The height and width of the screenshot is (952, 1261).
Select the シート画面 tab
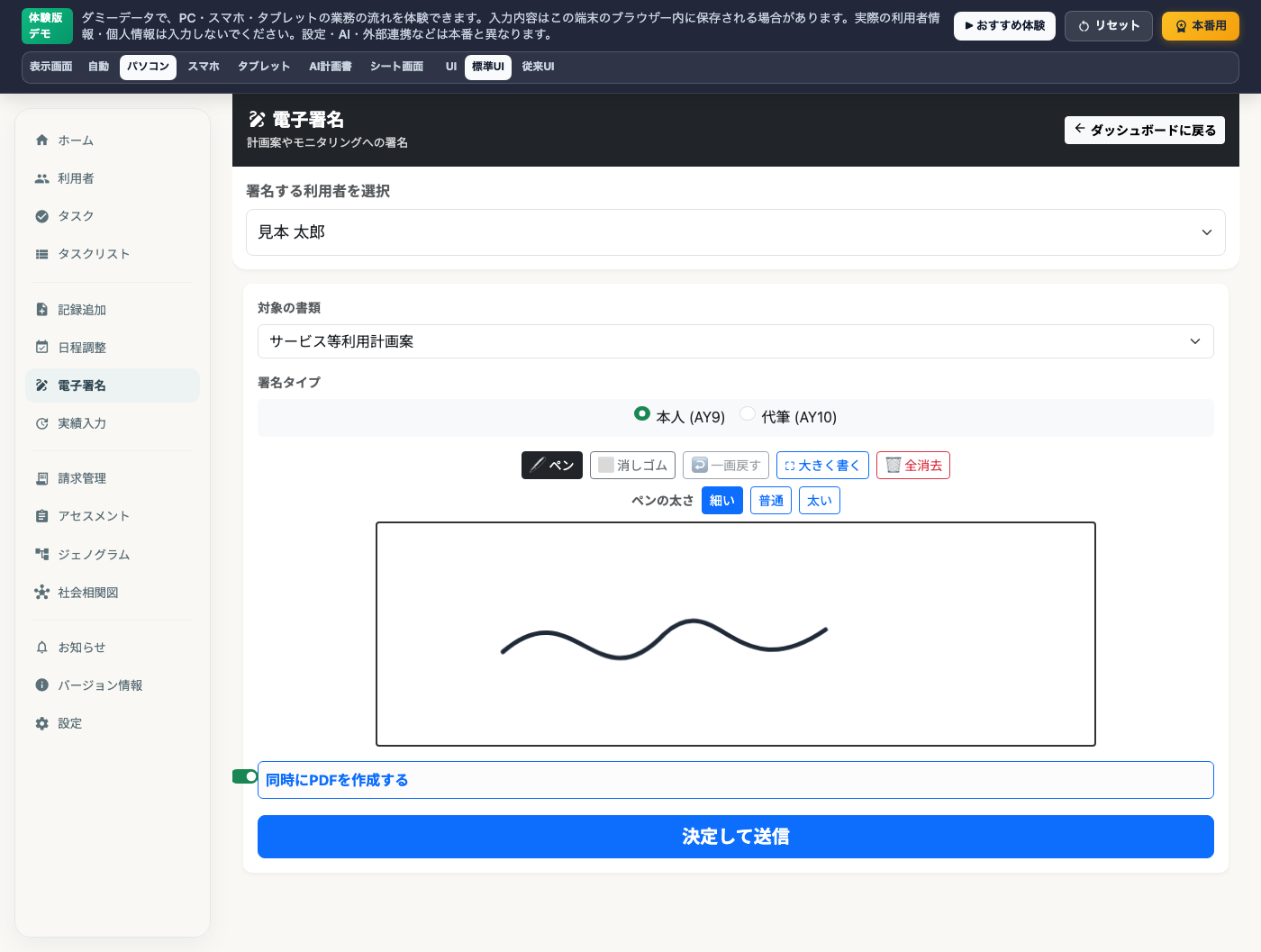(x=396, y=68)
